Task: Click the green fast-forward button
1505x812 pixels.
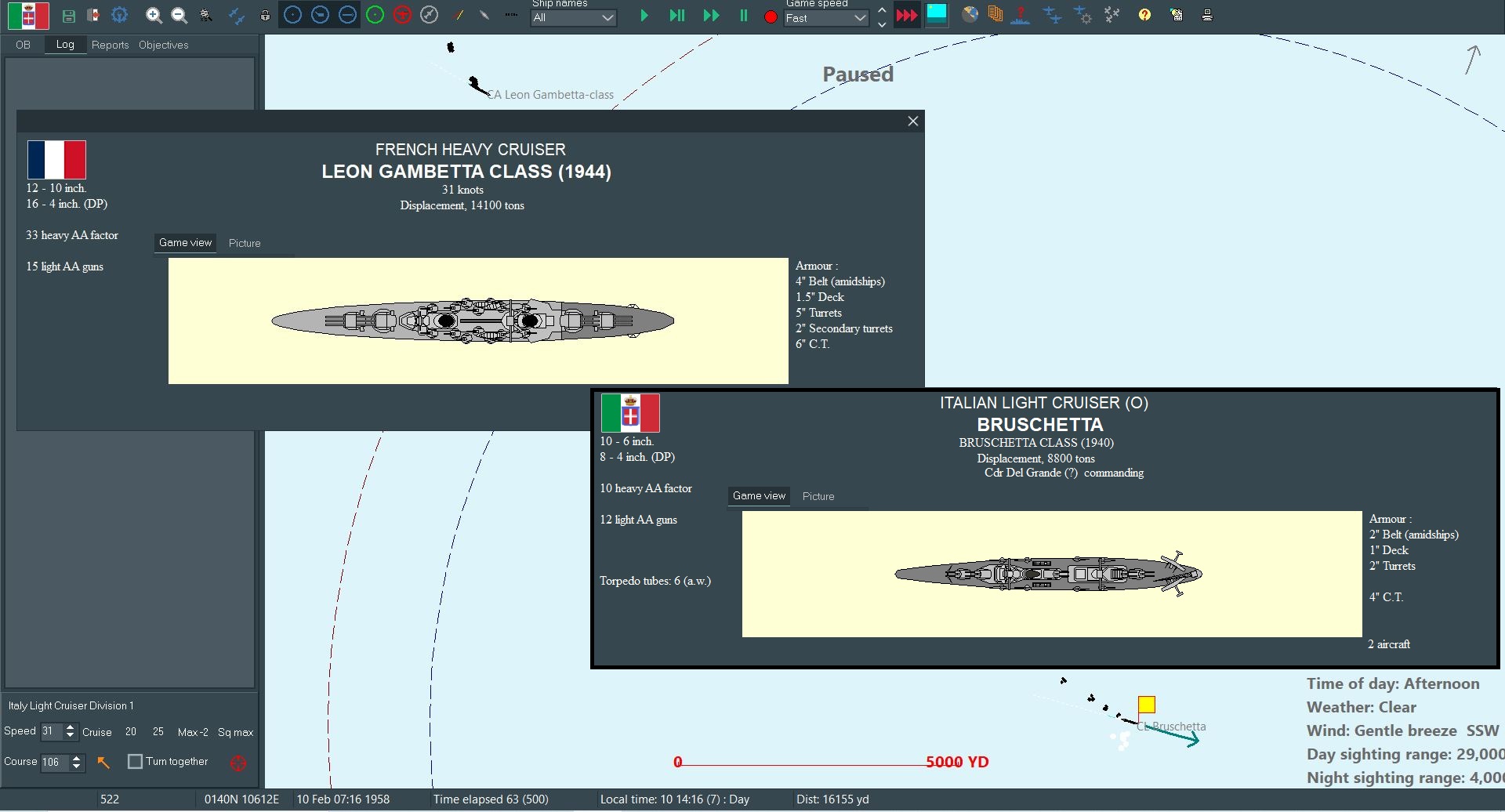Action: point(711,16)
